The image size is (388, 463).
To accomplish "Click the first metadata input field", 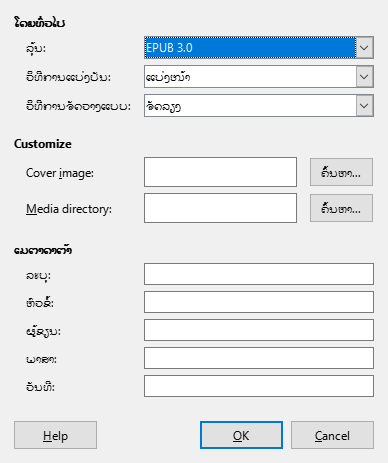I will tap(259, 274).
